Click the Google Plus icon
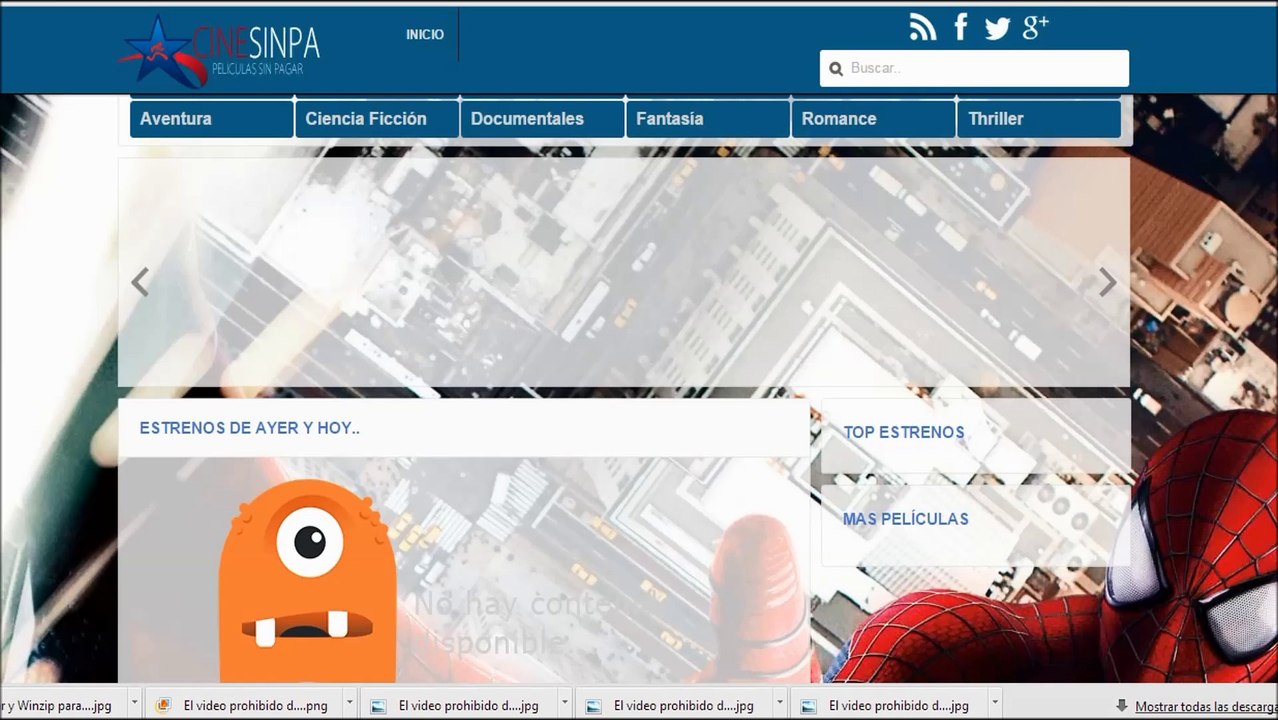The width and height of the screenshot is (1278, 720). 1035,27
